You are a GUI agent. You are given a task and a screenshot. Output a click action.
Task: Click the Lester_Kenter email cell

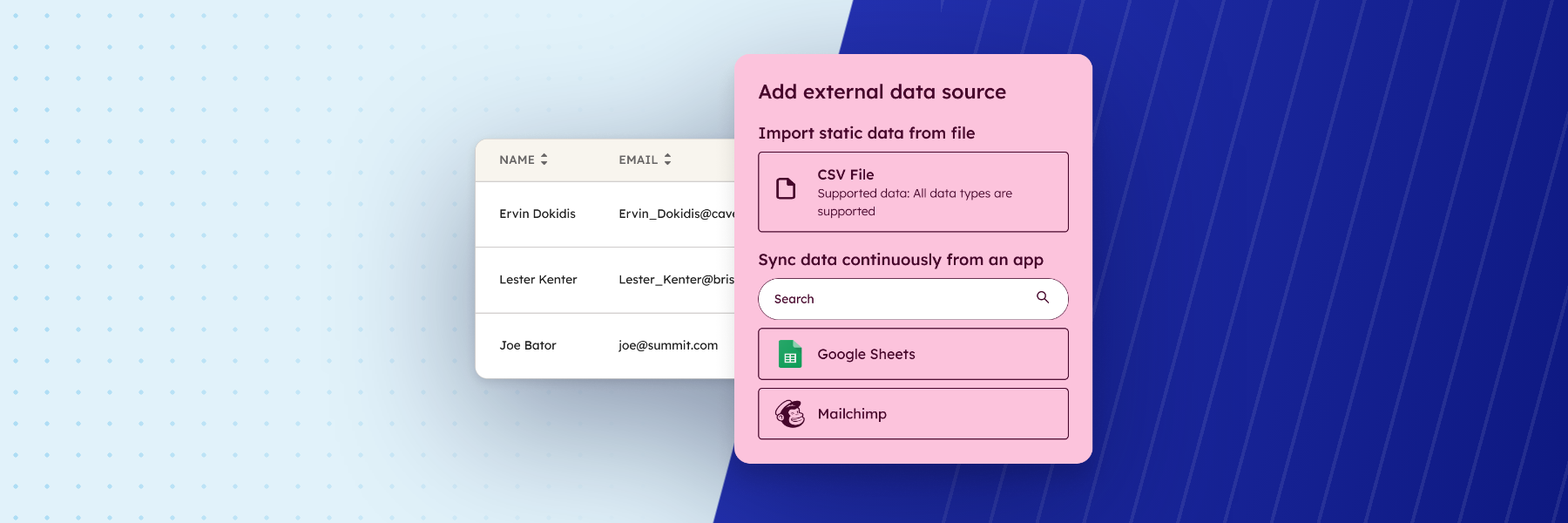[677, 280]
